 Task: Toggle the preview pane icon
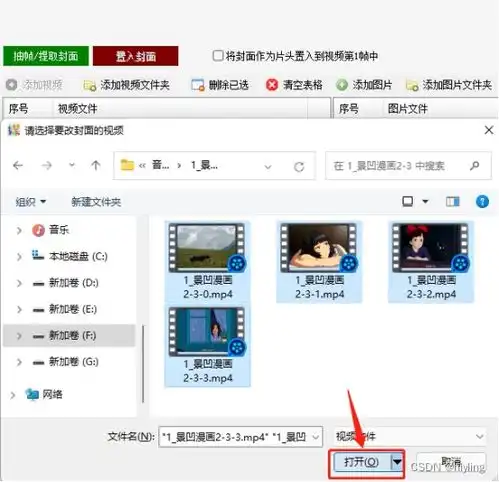(452, 201)
